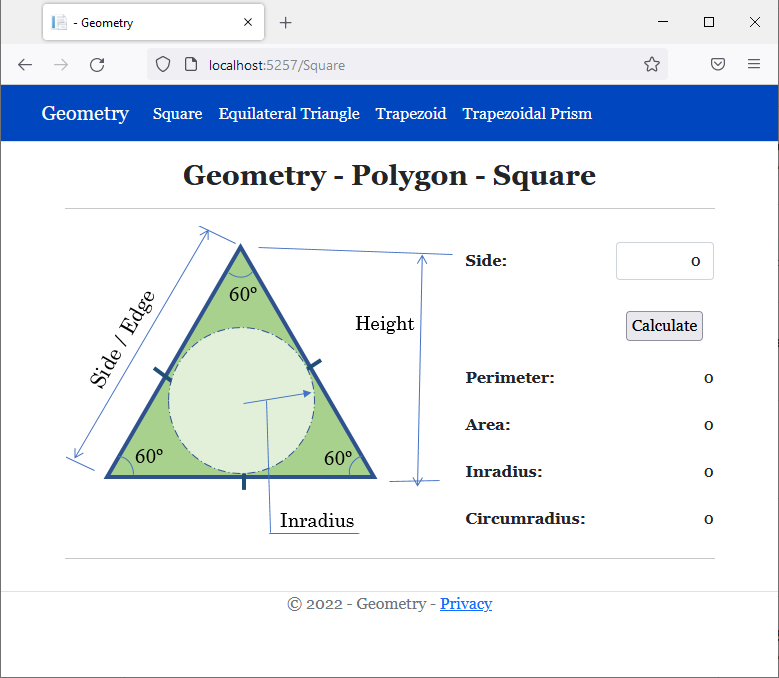The image size is (779, 678).
Task: Click the Calculate button
Action: (664, 326)
